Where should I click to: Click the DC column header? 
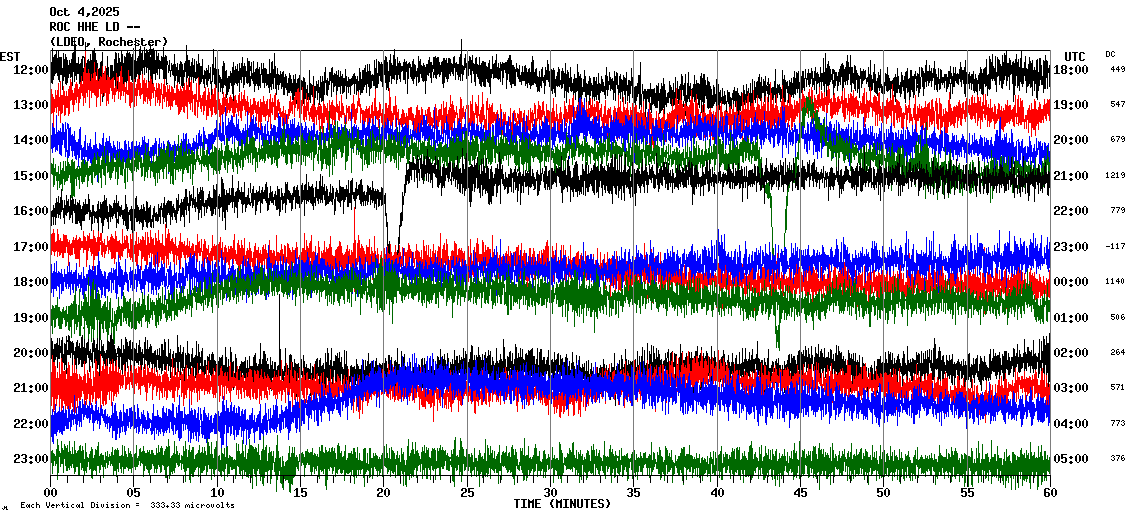pos(1110,54)
